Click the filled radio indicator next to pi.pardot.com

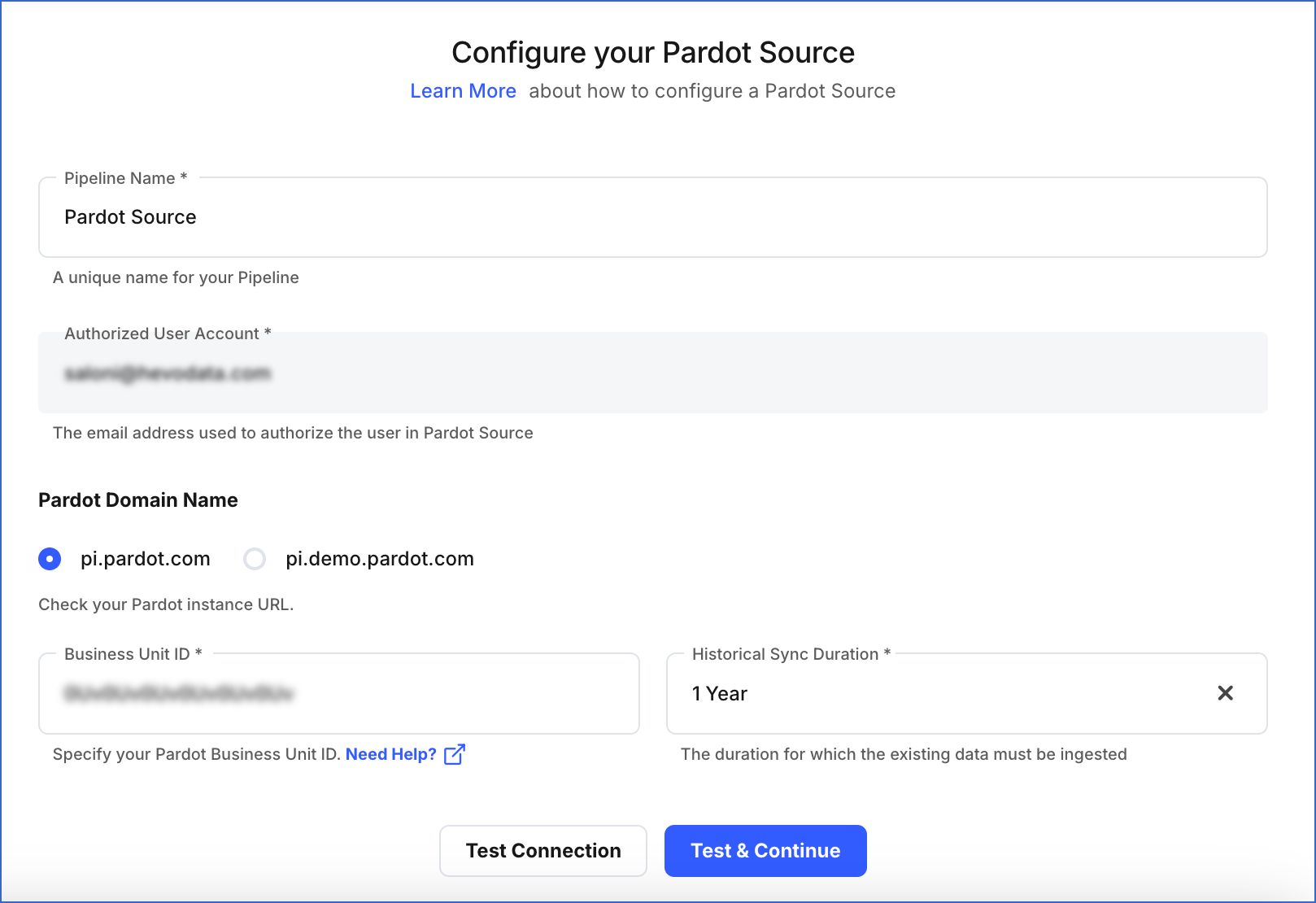coord(50,559)
